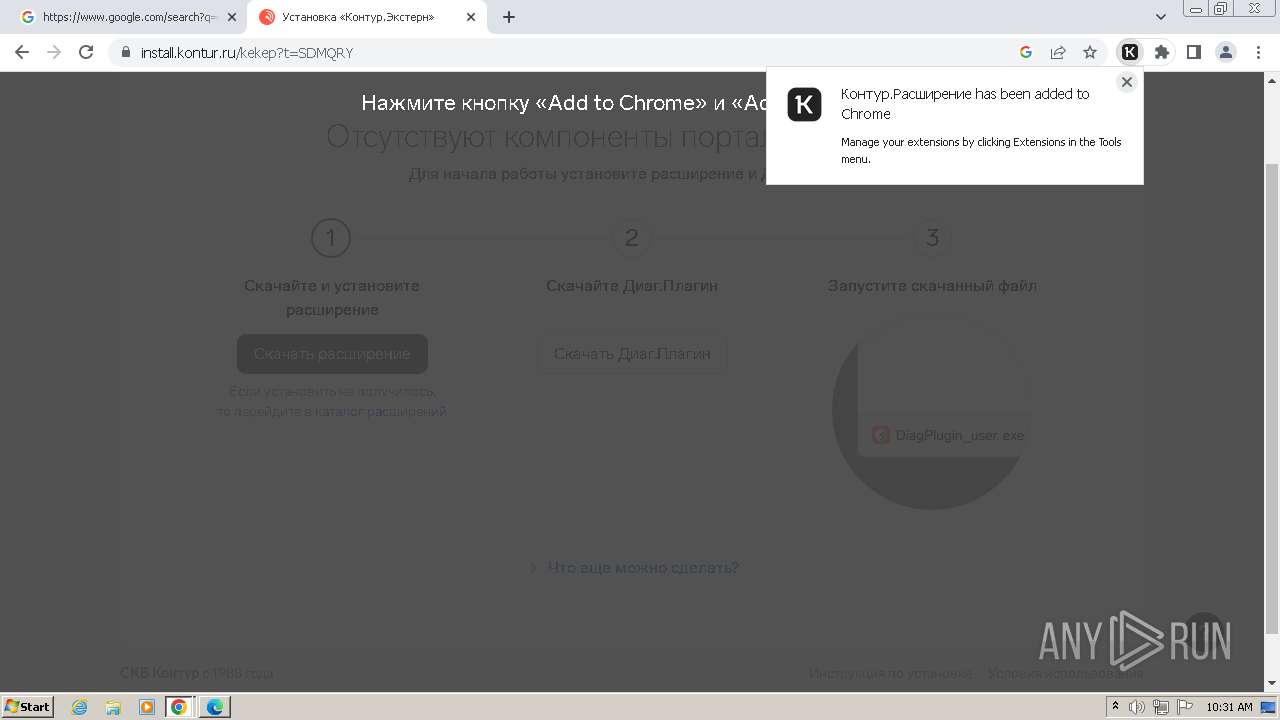This screenshot has height=720, width=1280.
Task: Bookmark this page with the star icon
Action: coord(1090,52)
